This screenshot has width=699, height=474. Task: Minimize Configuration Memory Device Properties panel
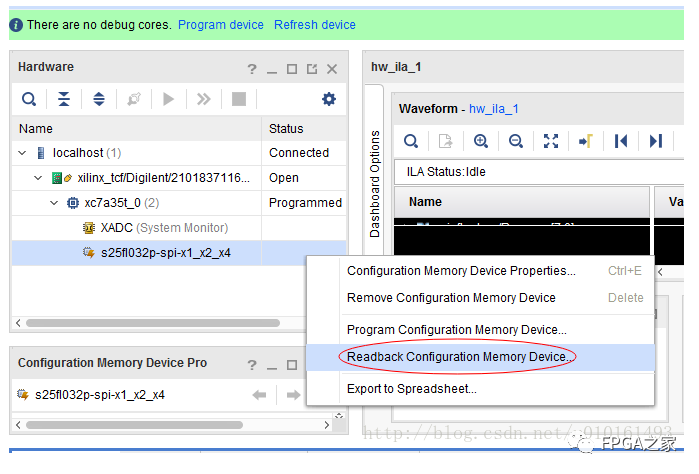(272, 367)
